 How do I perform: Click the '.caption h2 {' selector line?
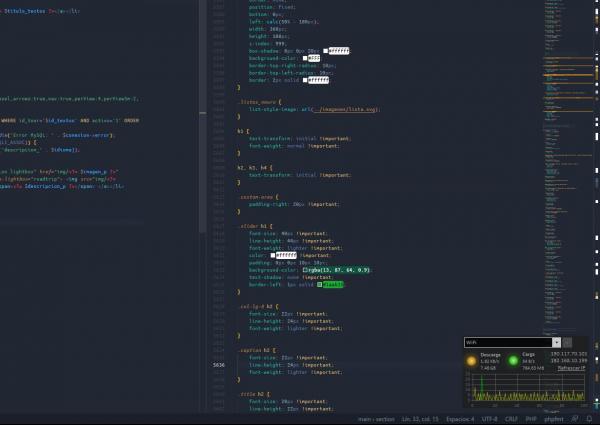point(256,350)
